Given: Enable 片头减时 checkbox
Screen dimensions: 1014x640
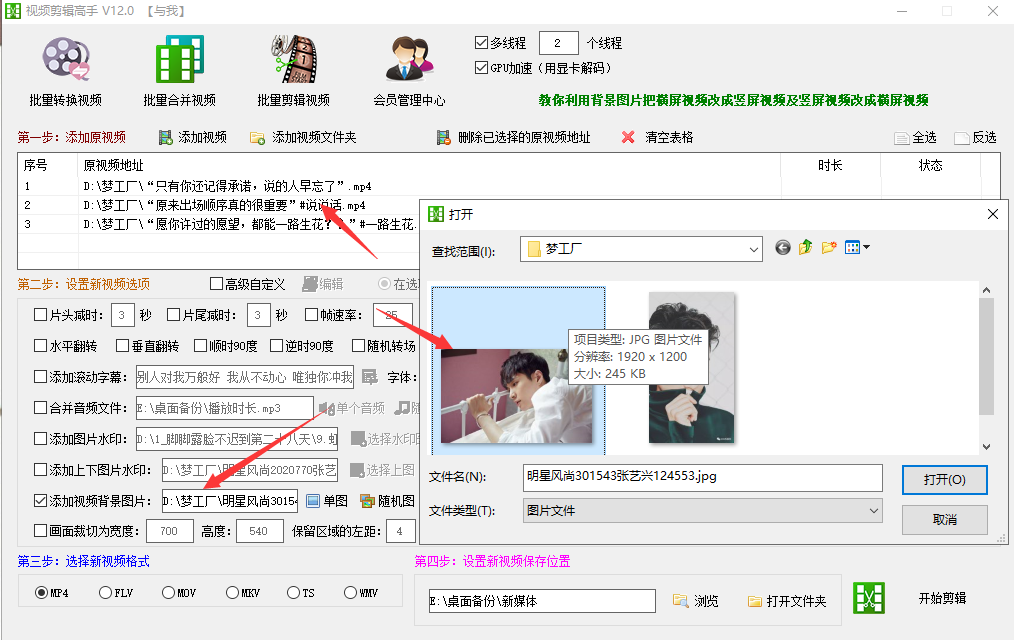Looking at the screenshot, I should pyautogui.click(x=40, y=315).
